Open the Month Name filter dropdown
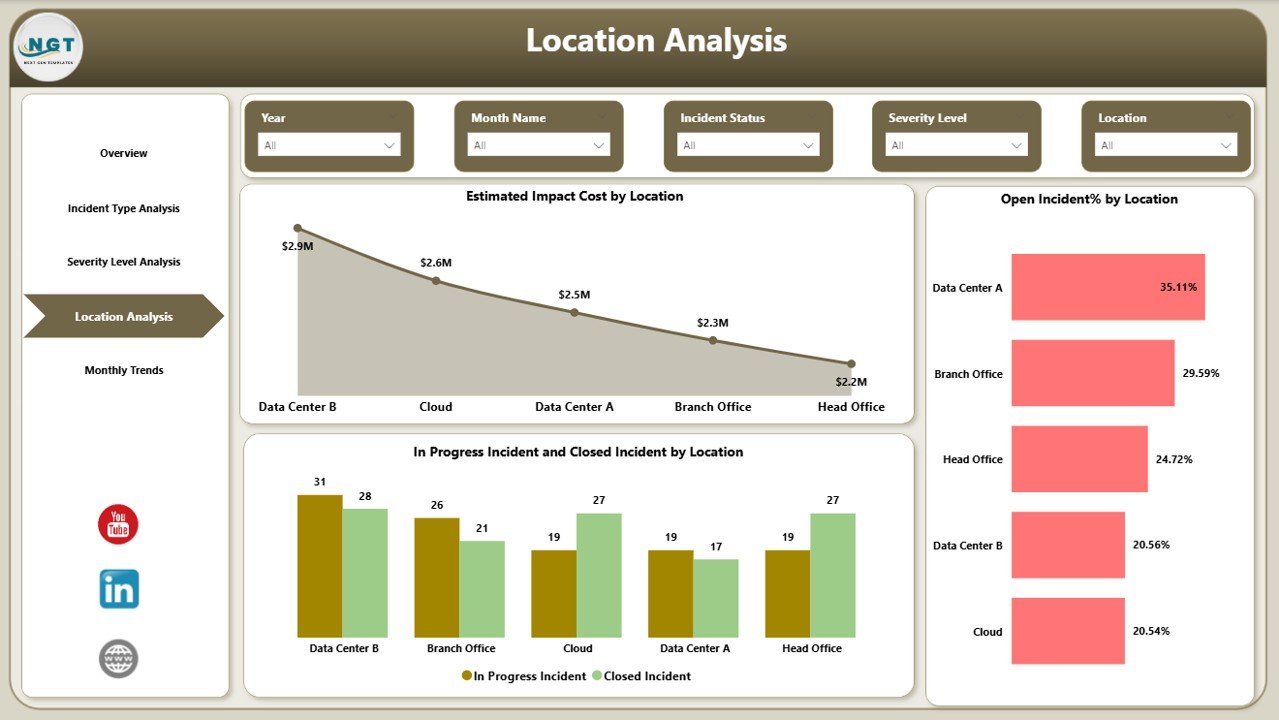 point(598,145)
